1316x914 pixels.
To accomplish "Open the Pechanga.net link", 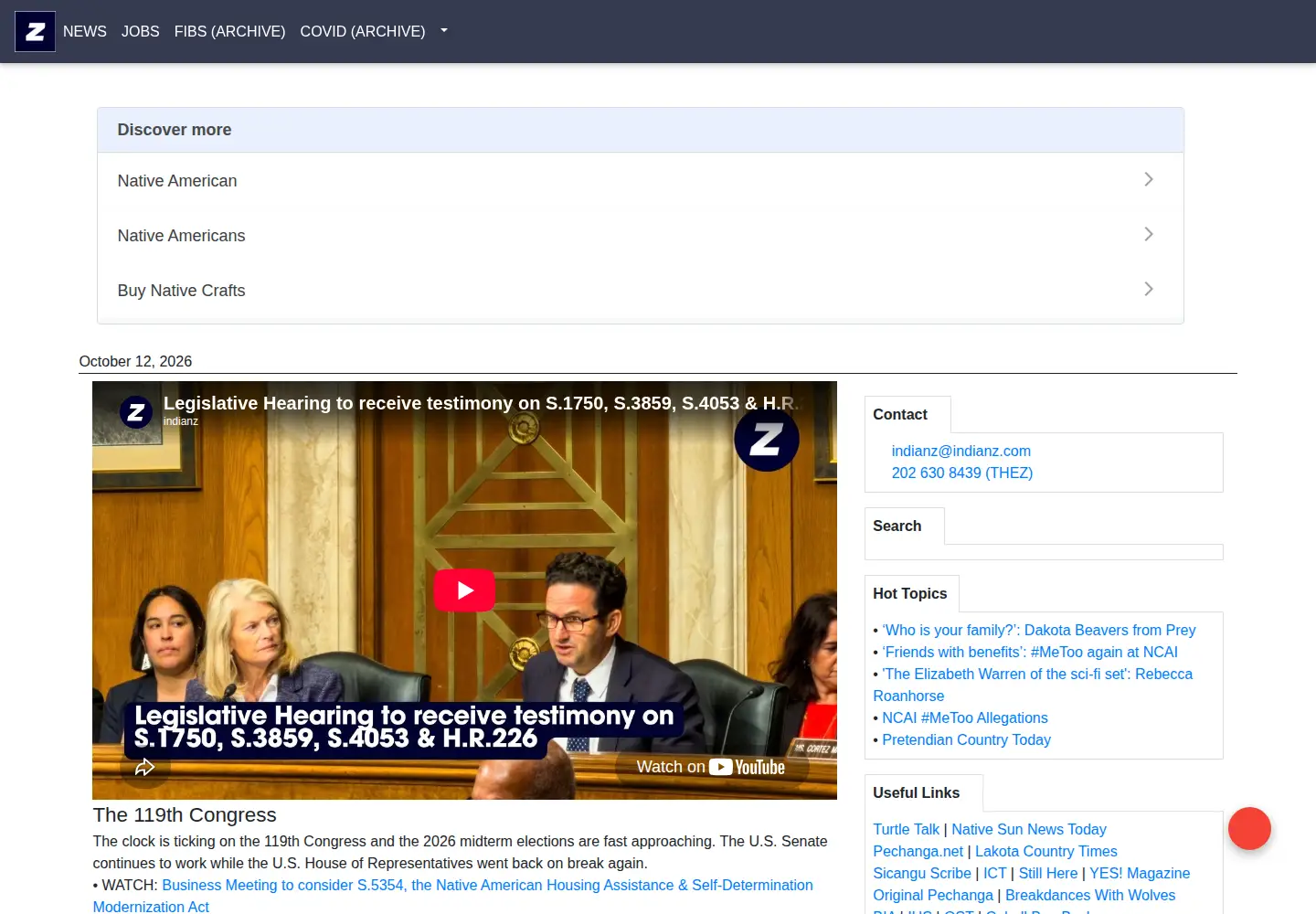I will (918, 851).
